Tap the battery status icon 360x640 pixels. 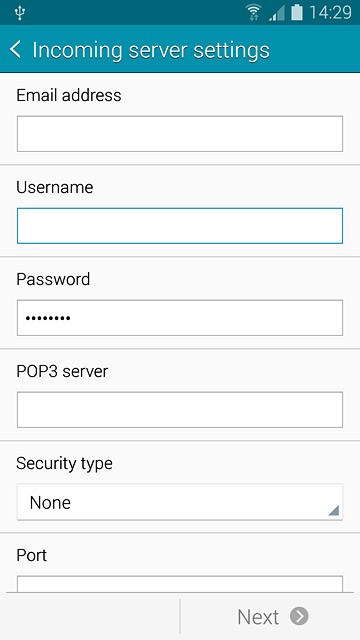point(297,12)
